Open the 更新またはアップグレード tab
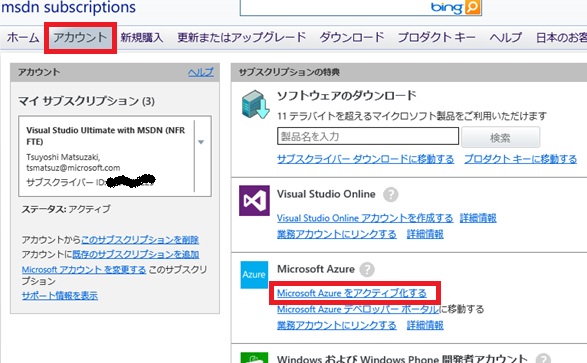The height and width of the screenshot is (363, 587). pos(241,37)
